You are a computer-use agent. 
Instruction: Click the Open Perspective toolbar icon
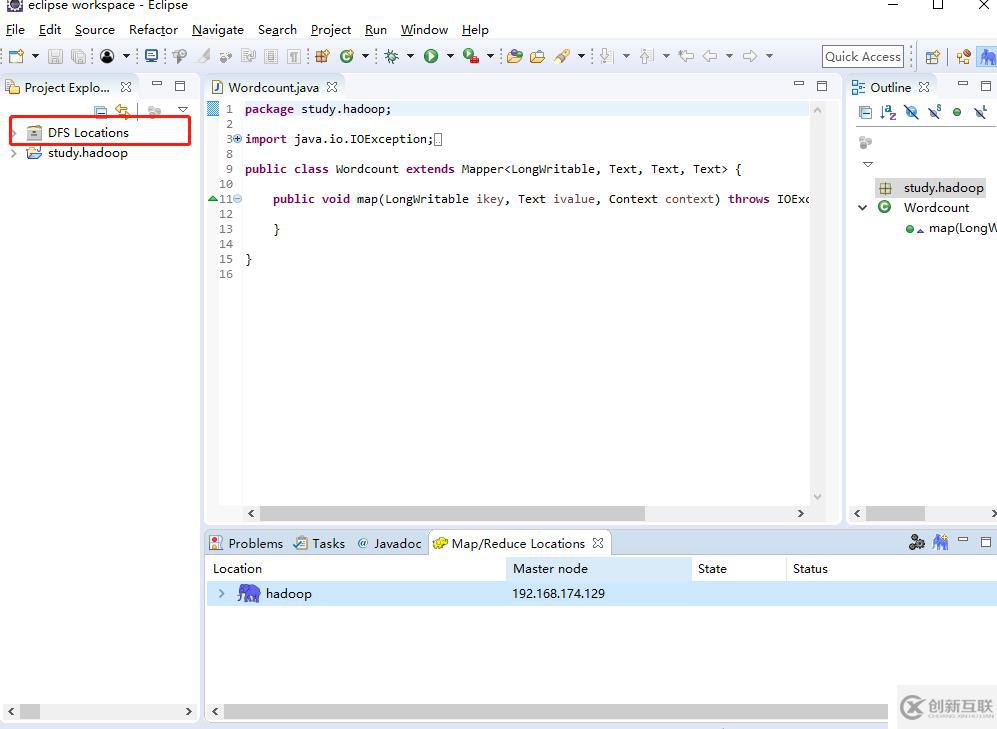point(932,57)
